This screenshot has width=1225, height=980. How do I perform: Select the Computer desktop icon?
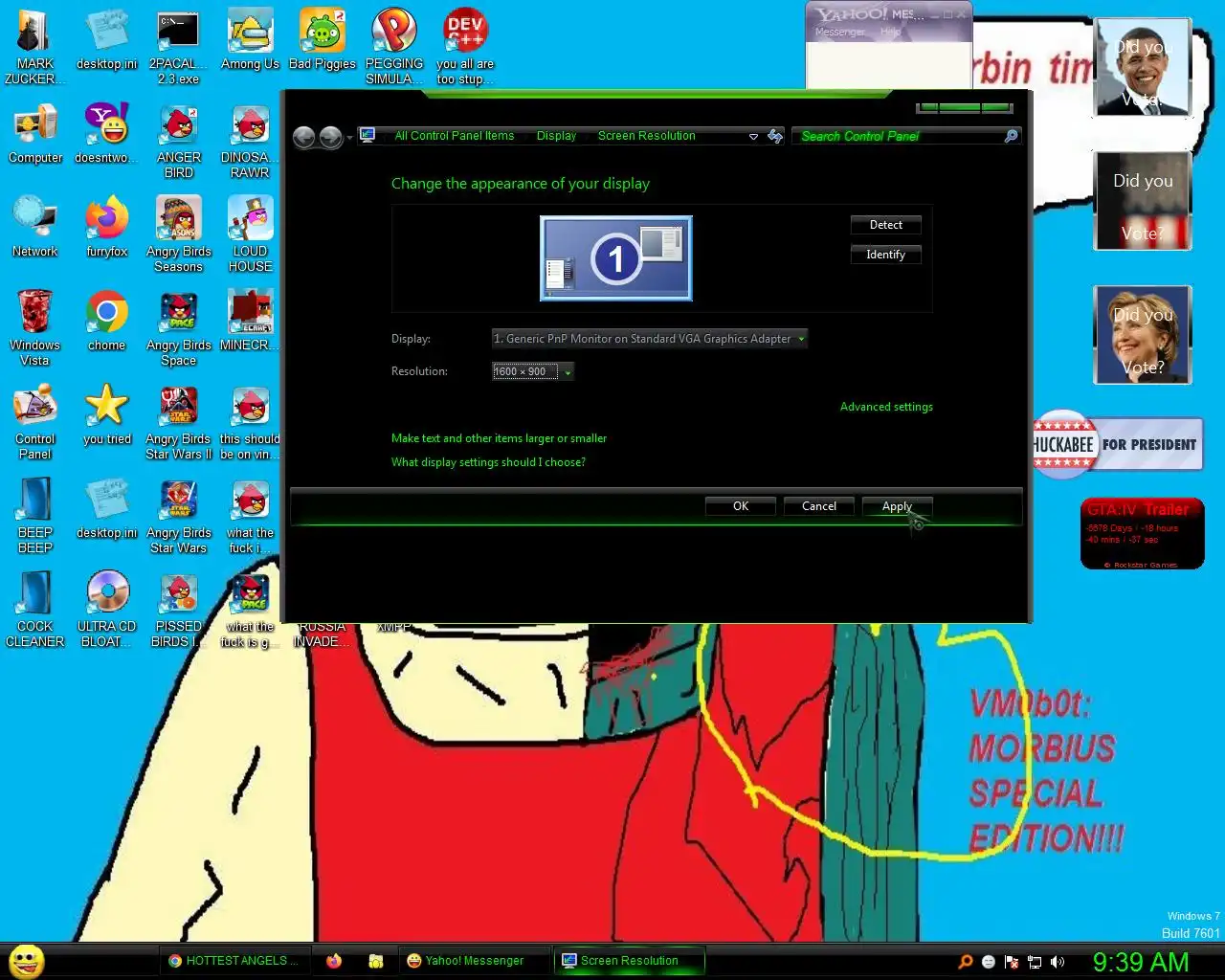[x=35, y=134]
